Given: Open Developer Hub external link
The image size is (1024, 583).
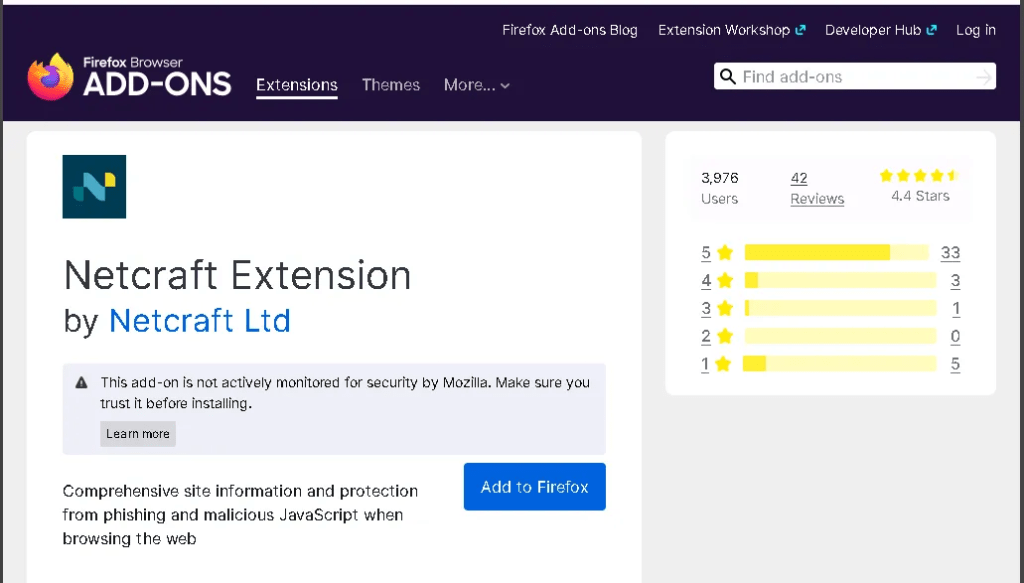Looking at the screenshot, I should [880, 30].
